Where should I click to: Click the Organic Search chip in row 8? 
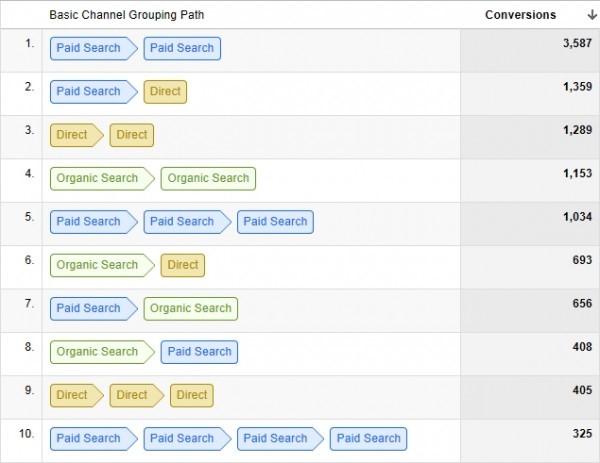[x=102, y=352]
